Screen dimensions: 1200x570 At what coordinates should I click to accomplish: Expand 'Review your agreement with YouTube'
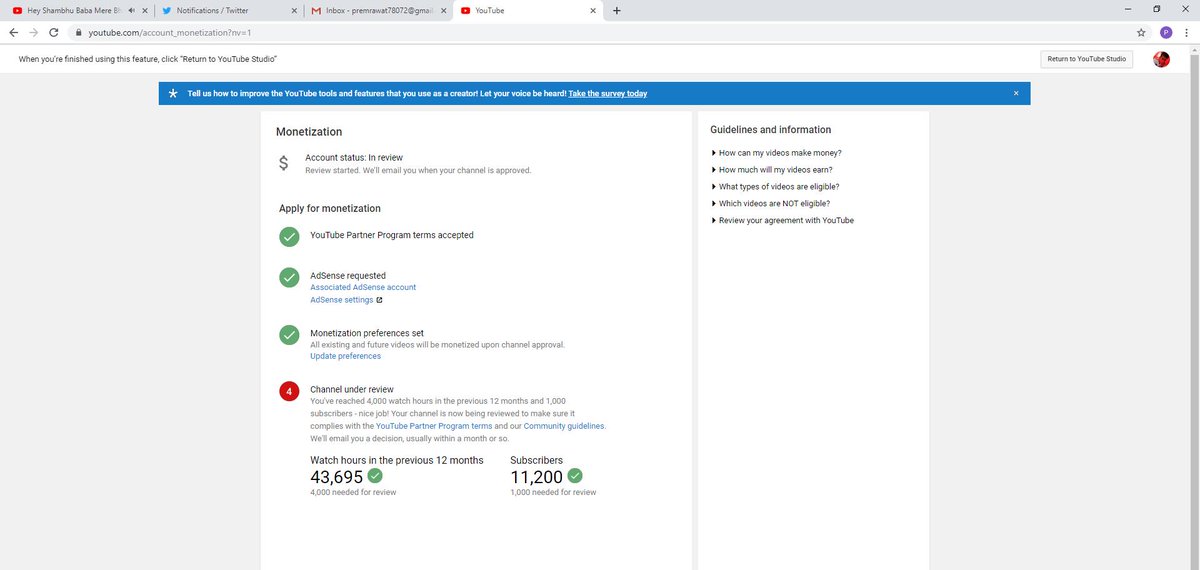(x=782, y=220)
